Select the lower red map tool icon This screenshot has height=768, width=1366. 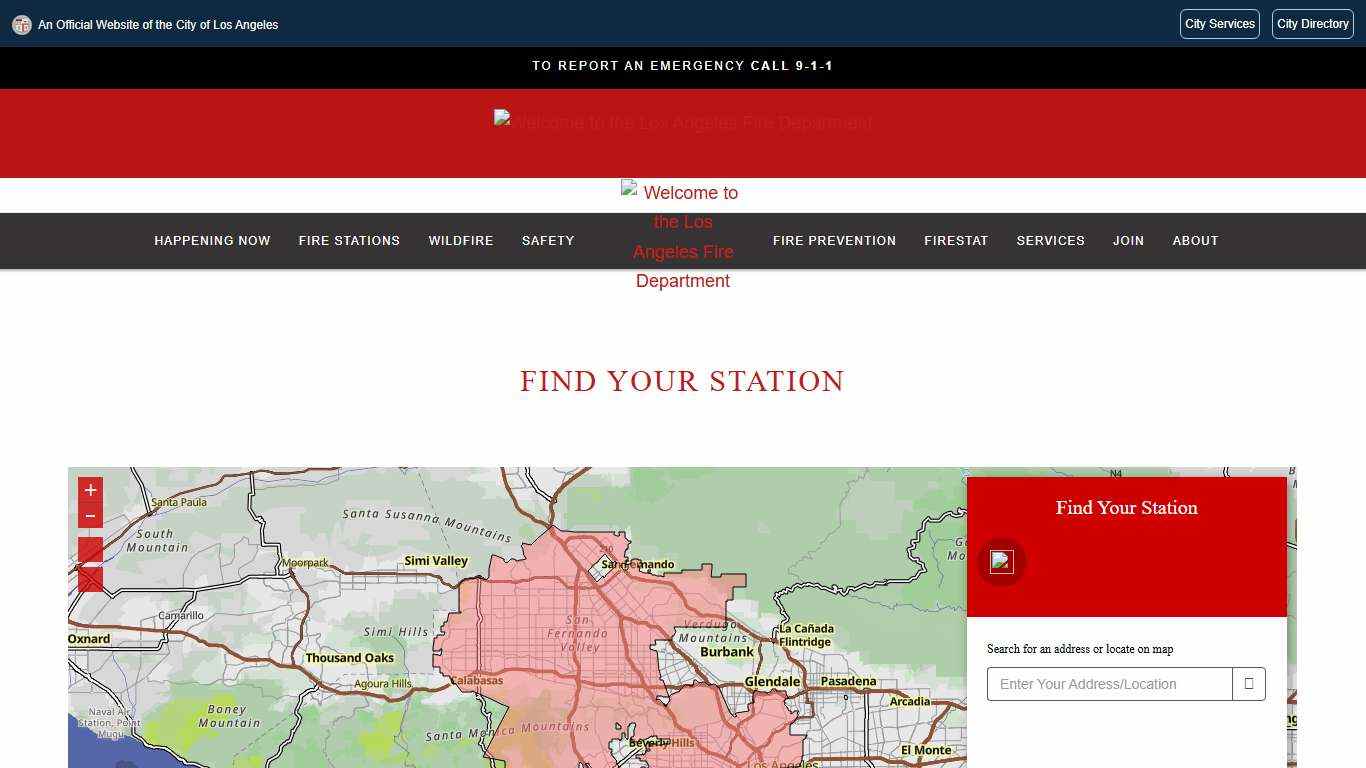[90, 579]
